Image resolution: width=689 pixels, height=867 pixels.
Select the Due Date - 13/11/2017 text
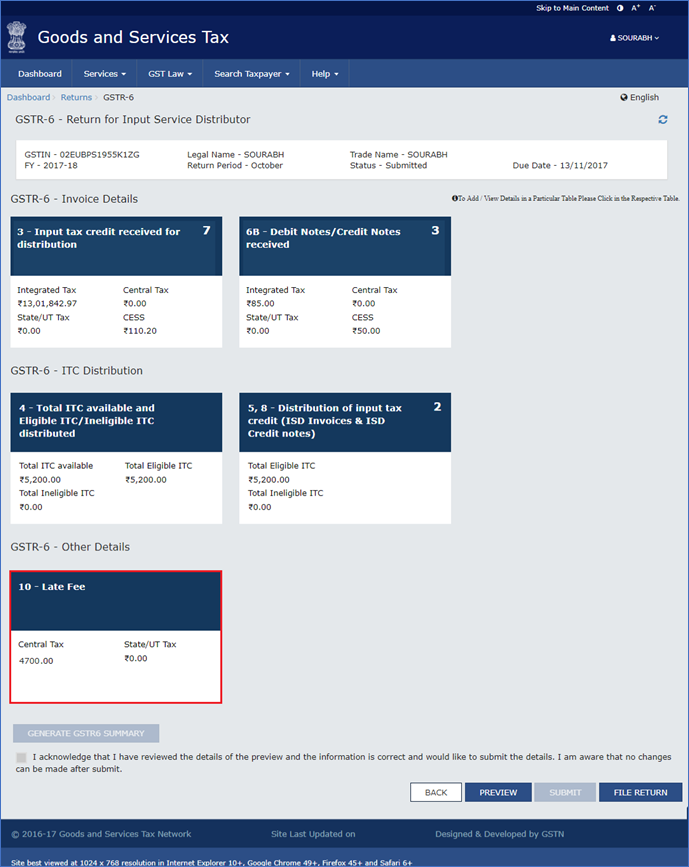560,165
